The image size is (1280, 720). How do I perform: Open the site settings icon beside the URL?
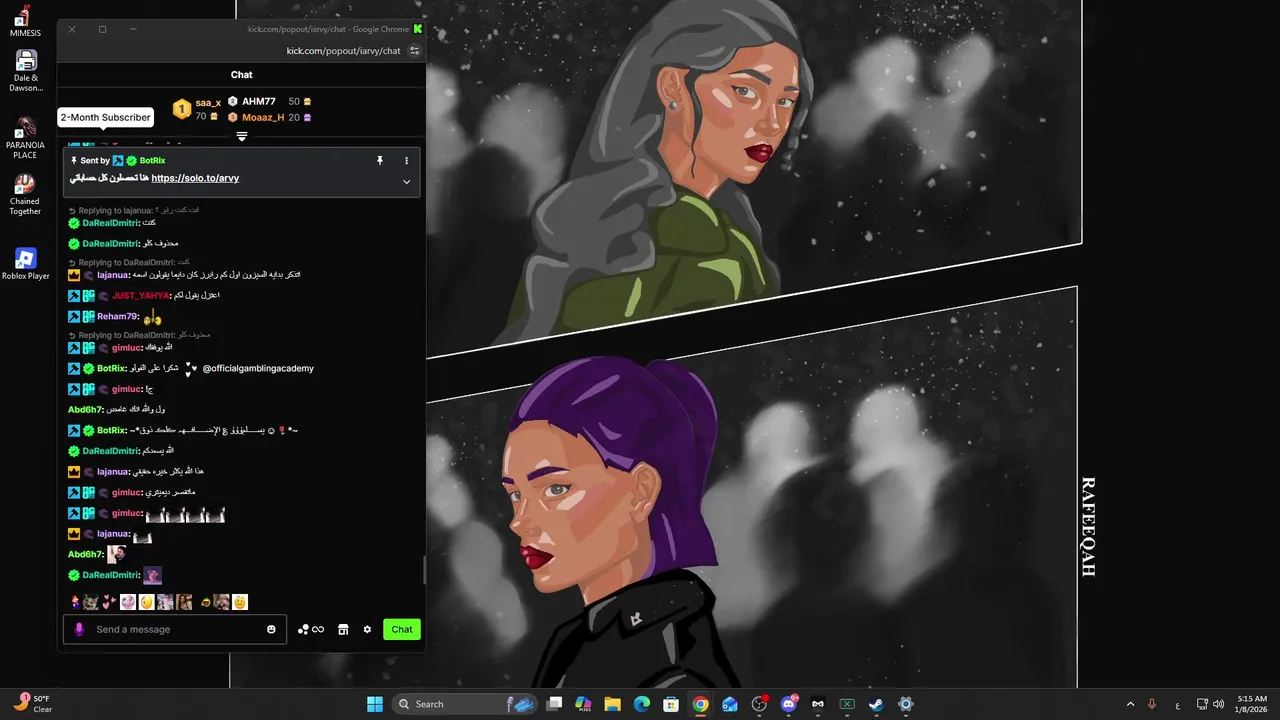(x=415, y=51)
